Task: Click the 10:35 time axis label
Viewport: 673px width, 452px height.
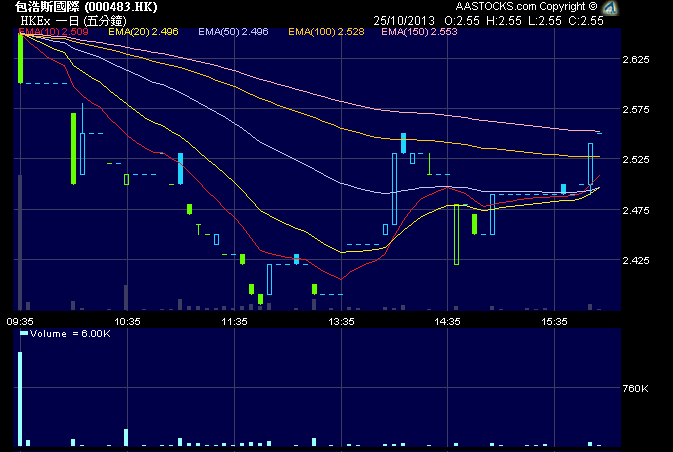Action: 127,322
